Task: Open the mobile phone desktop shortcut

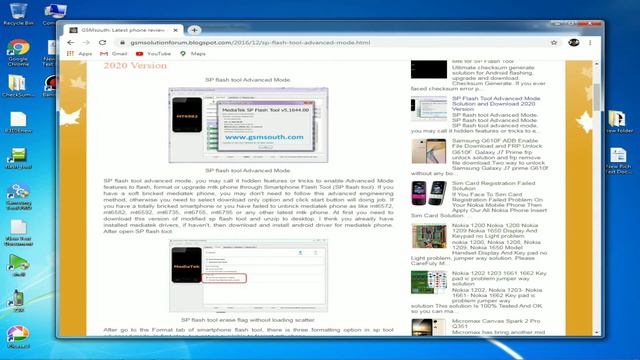Action: point(18,300)
